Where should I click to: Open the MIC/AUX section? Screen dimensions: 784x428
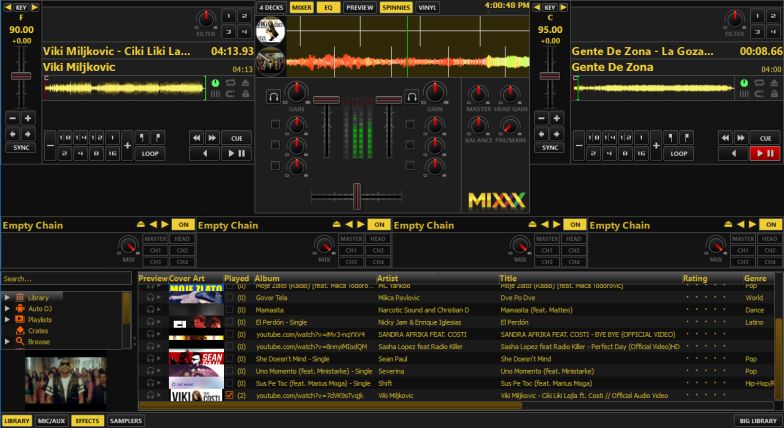52,421
